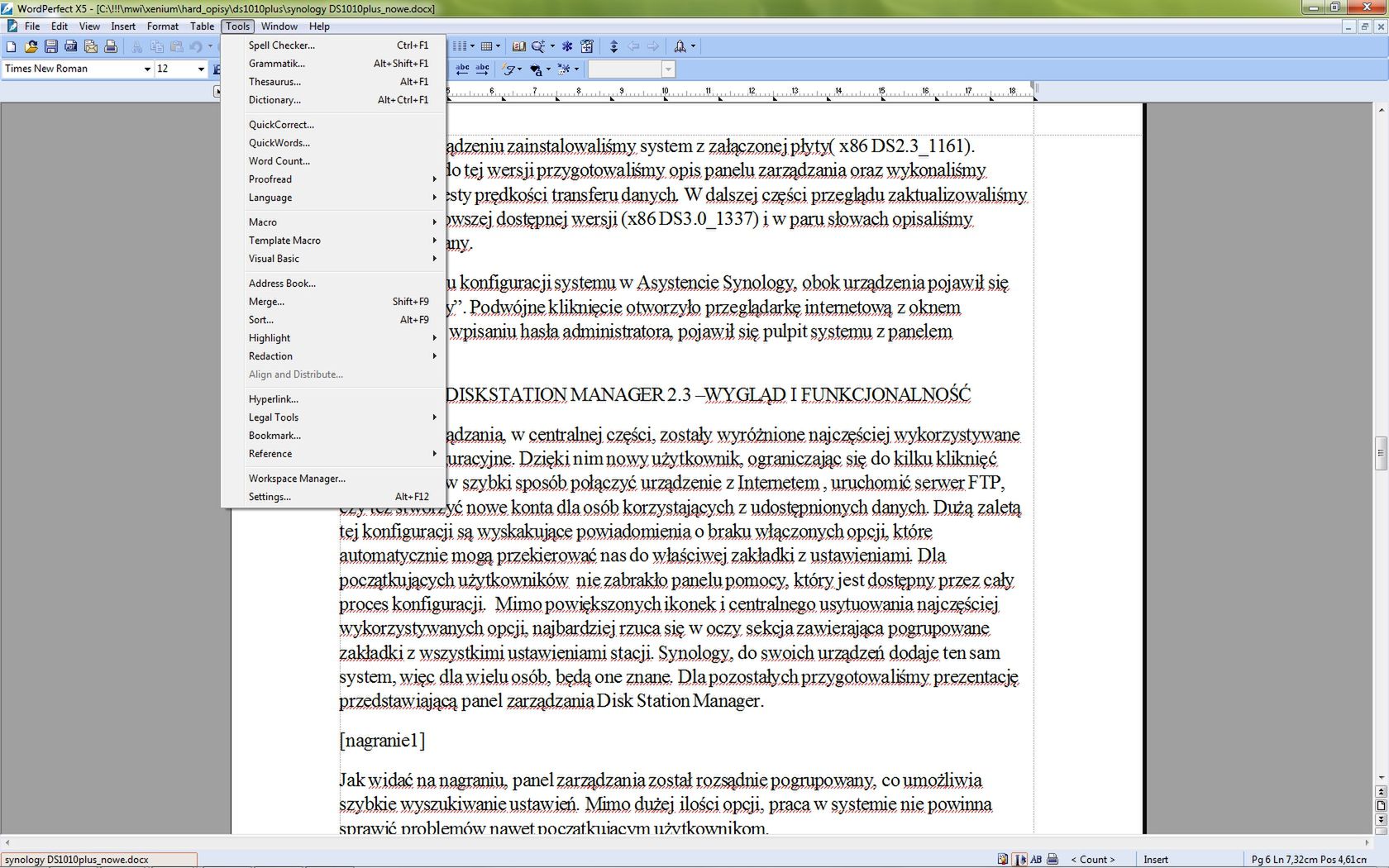Viewport: 1389px width, 868px height.
Task: Open the Insert menu in menu bar
Action: pos(123,26)
